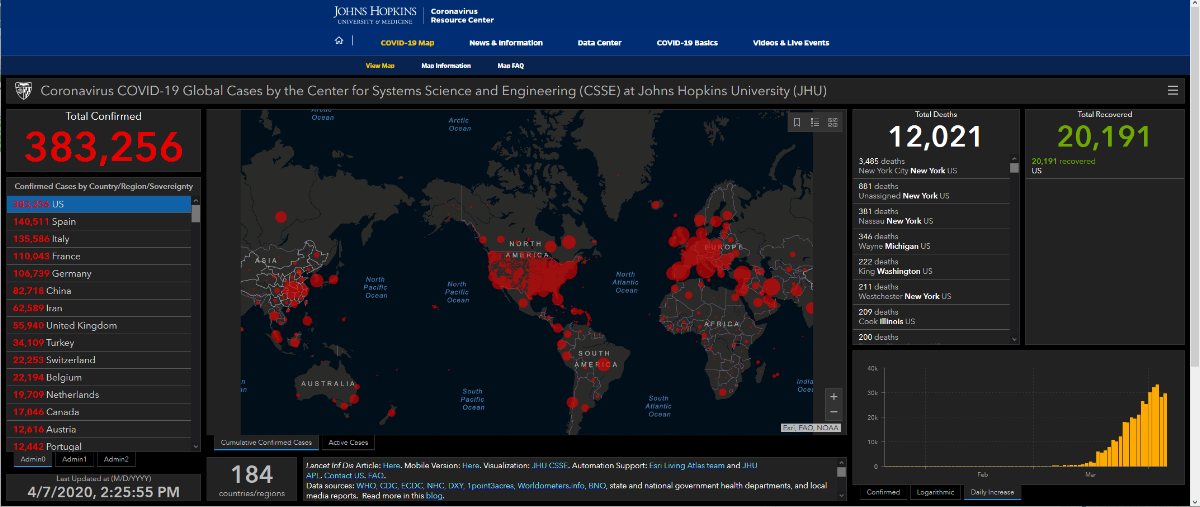The height and width of the screenshot is (507, 1200).
Task: Click the Total Deaths list scrollbar thumb
Action: pos(1014,166)
